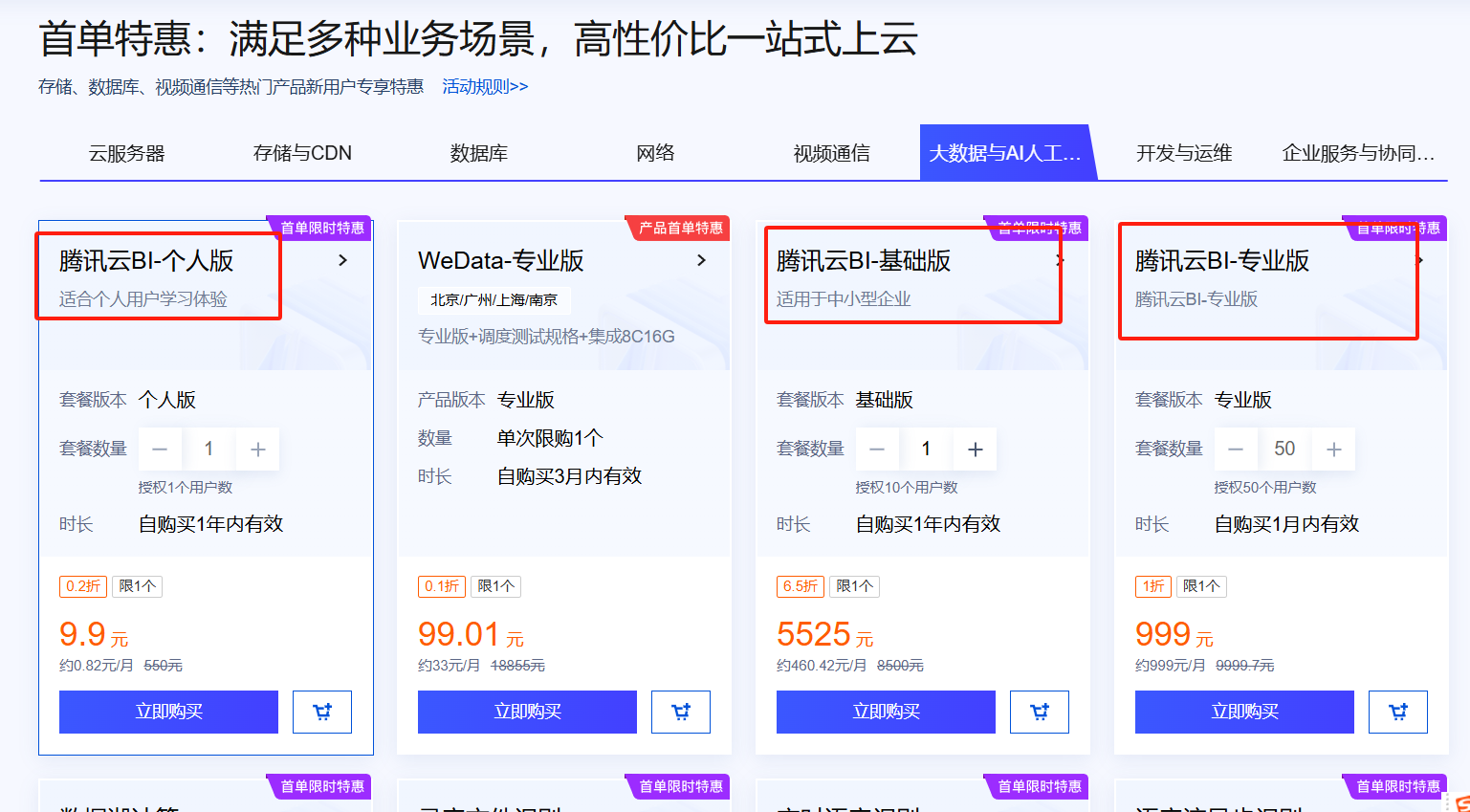
Task: Click the 1折 discount tag
Action: point(1153,586)
